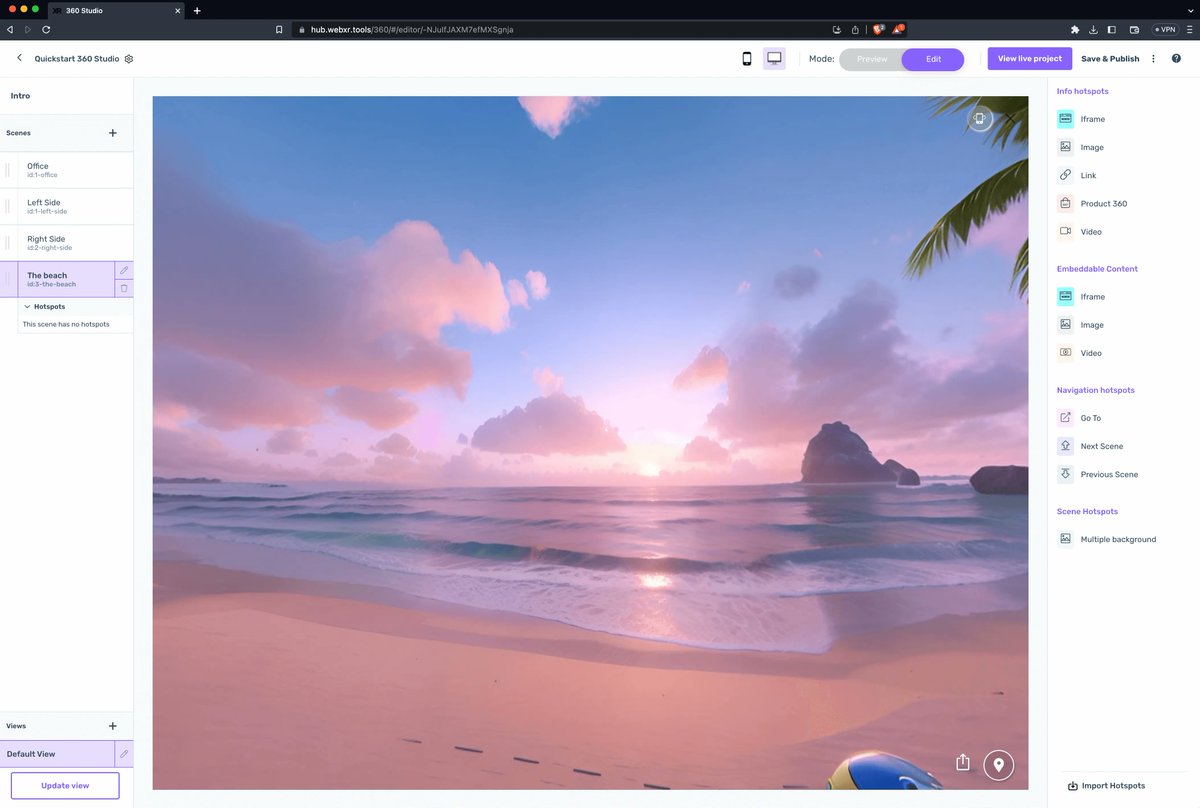1200x808 pixels.
Task: Select the Office scene
Action: (60, 169)
